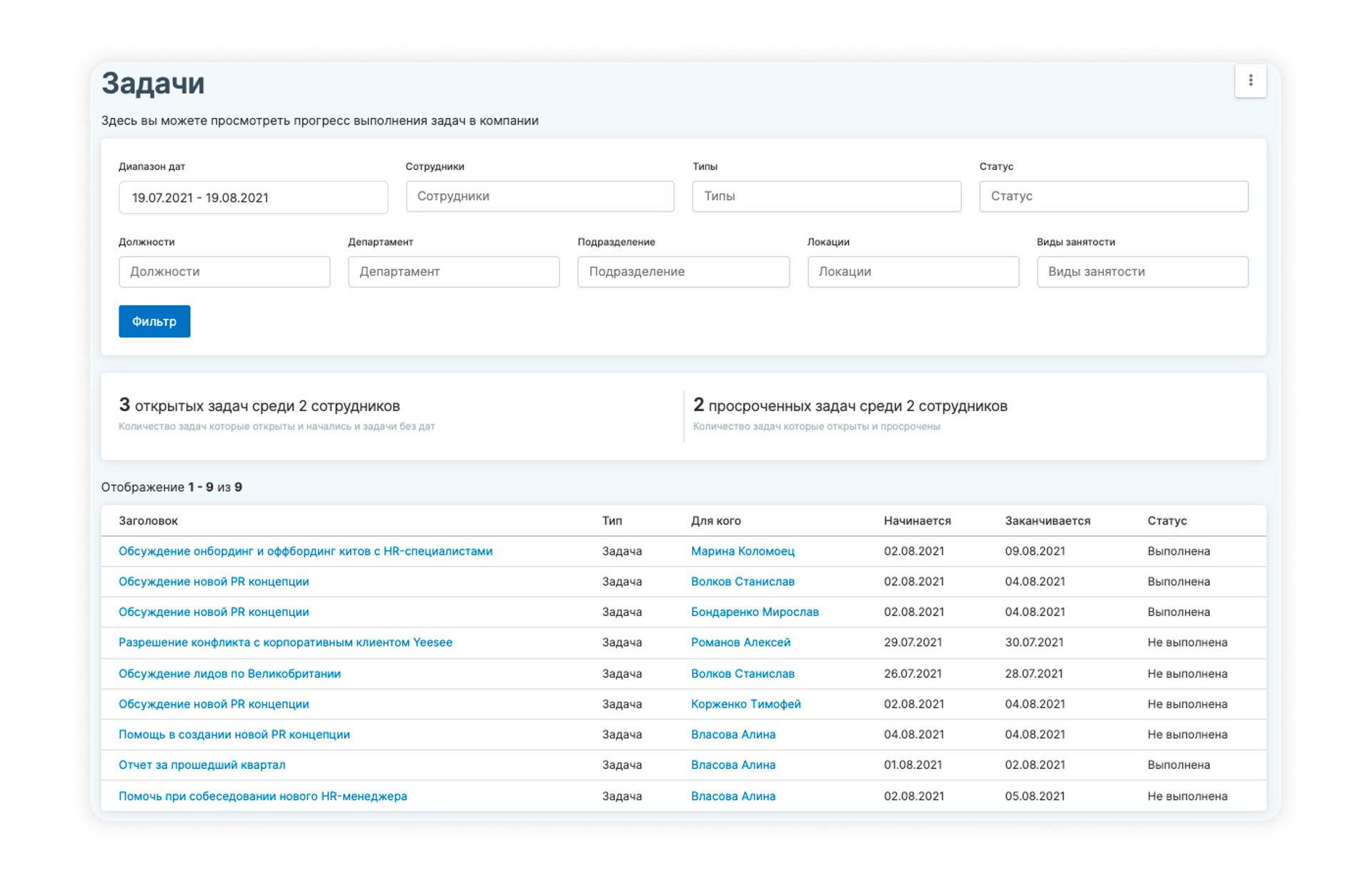The width and height of the screenshot is (1372, 882).
Task: Open the Департамент filter dropdown
Action: [x=454, y=272]
